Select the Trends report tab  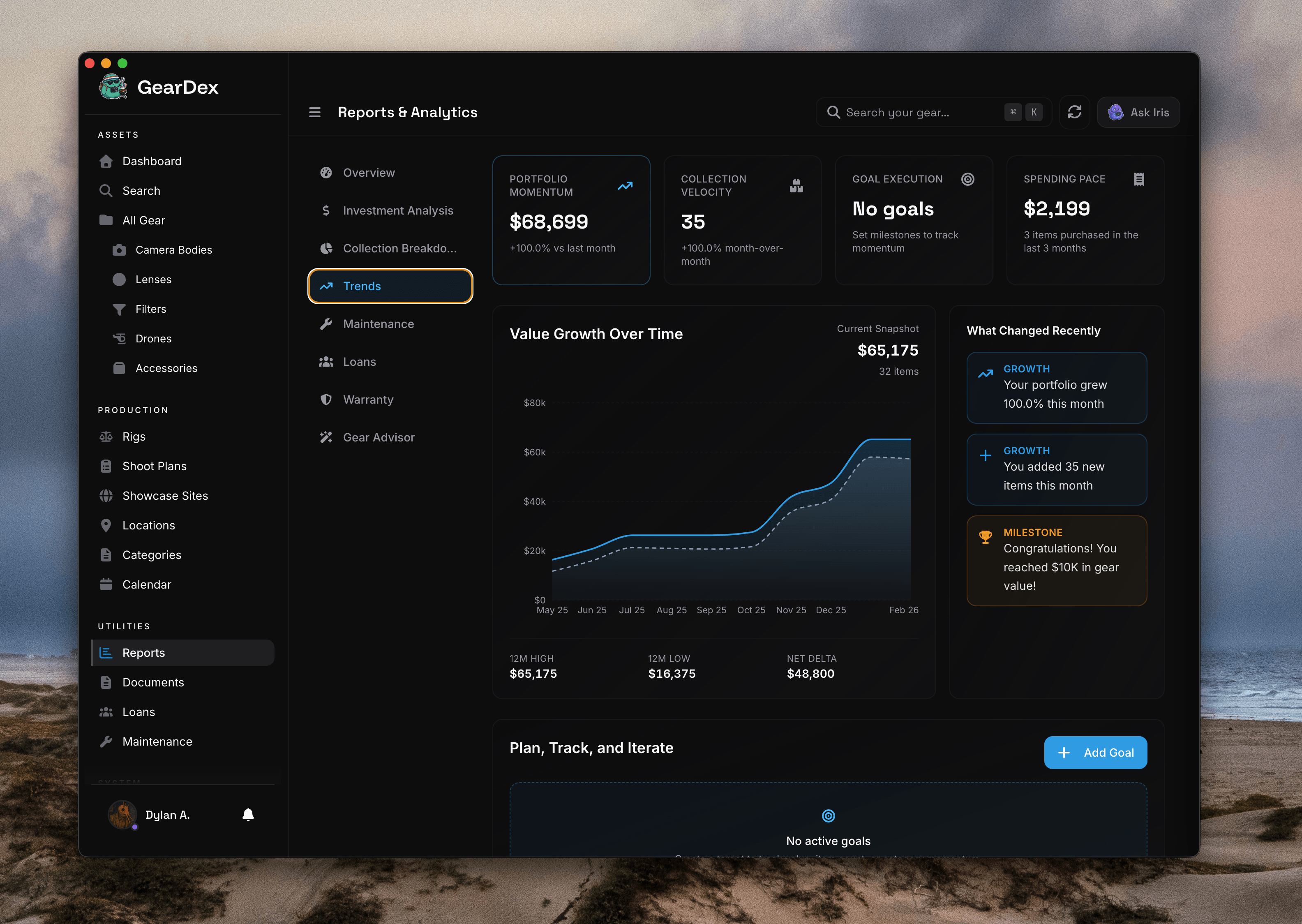click(390, 286)
